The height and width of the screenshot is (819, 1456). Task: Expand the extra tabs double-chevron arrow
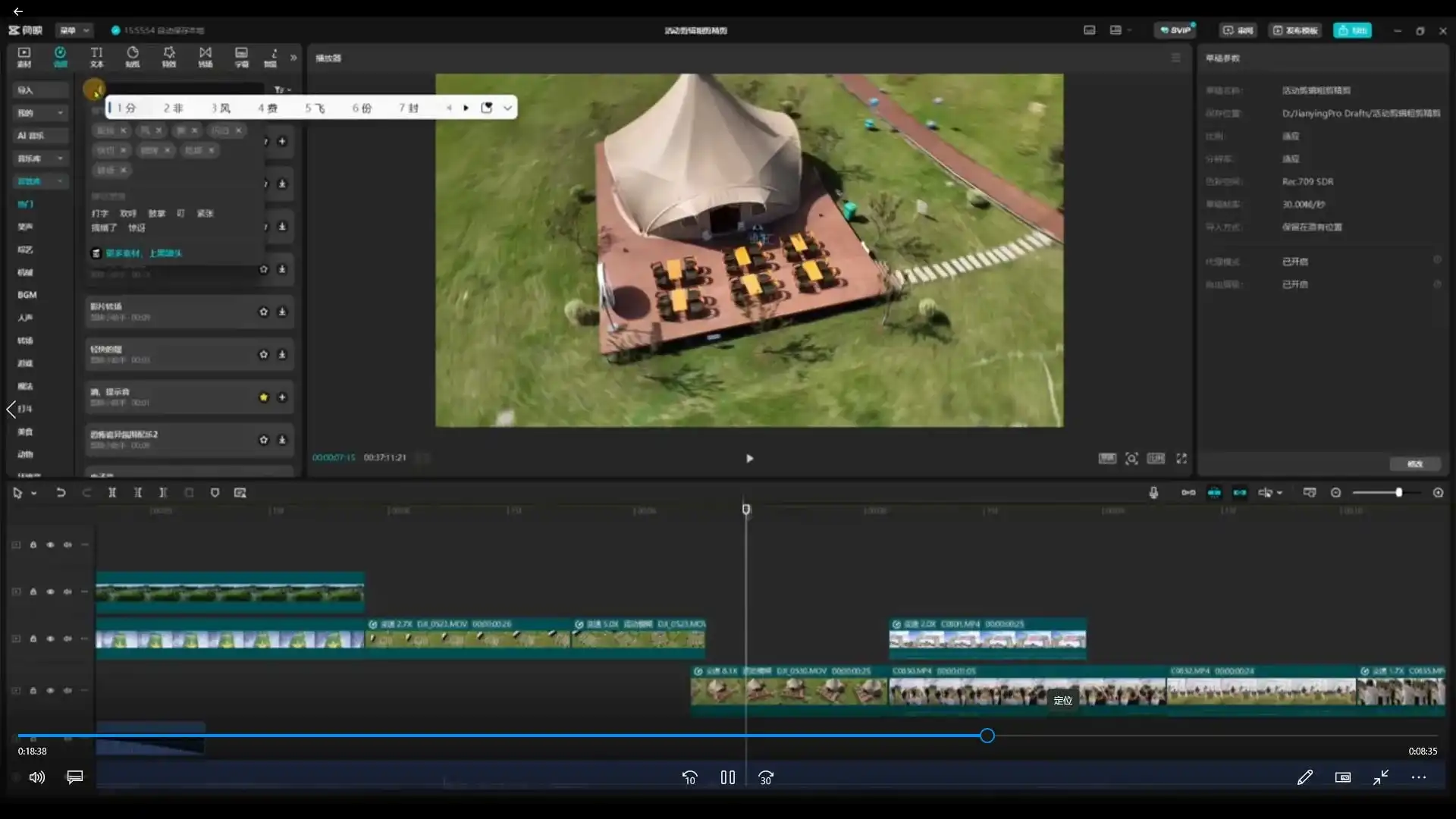293,58
